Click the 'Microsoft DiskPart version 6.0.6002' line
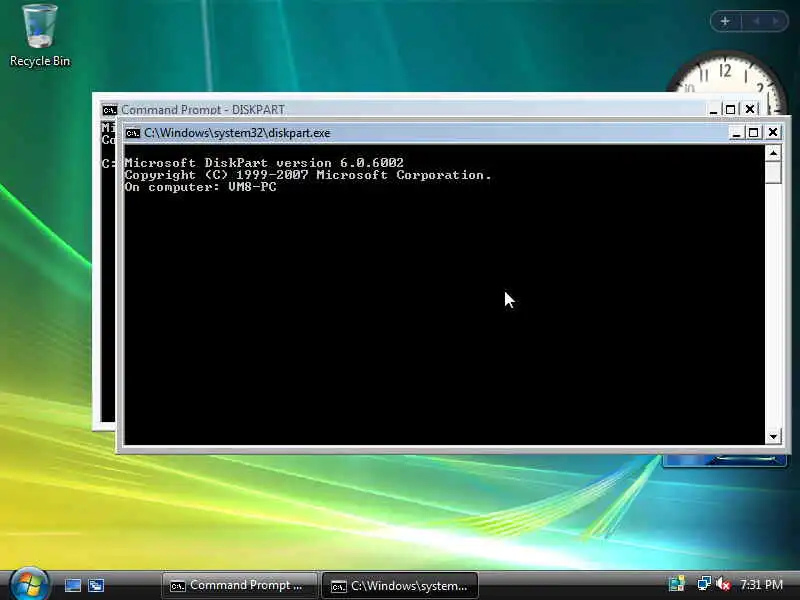The image size is (800, 600). 264,163
